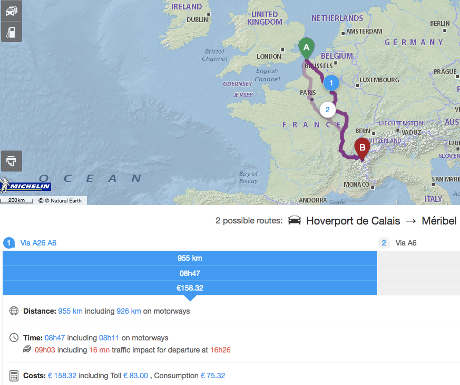Click the grey route 2 summary column

click(x=419, y=273)
